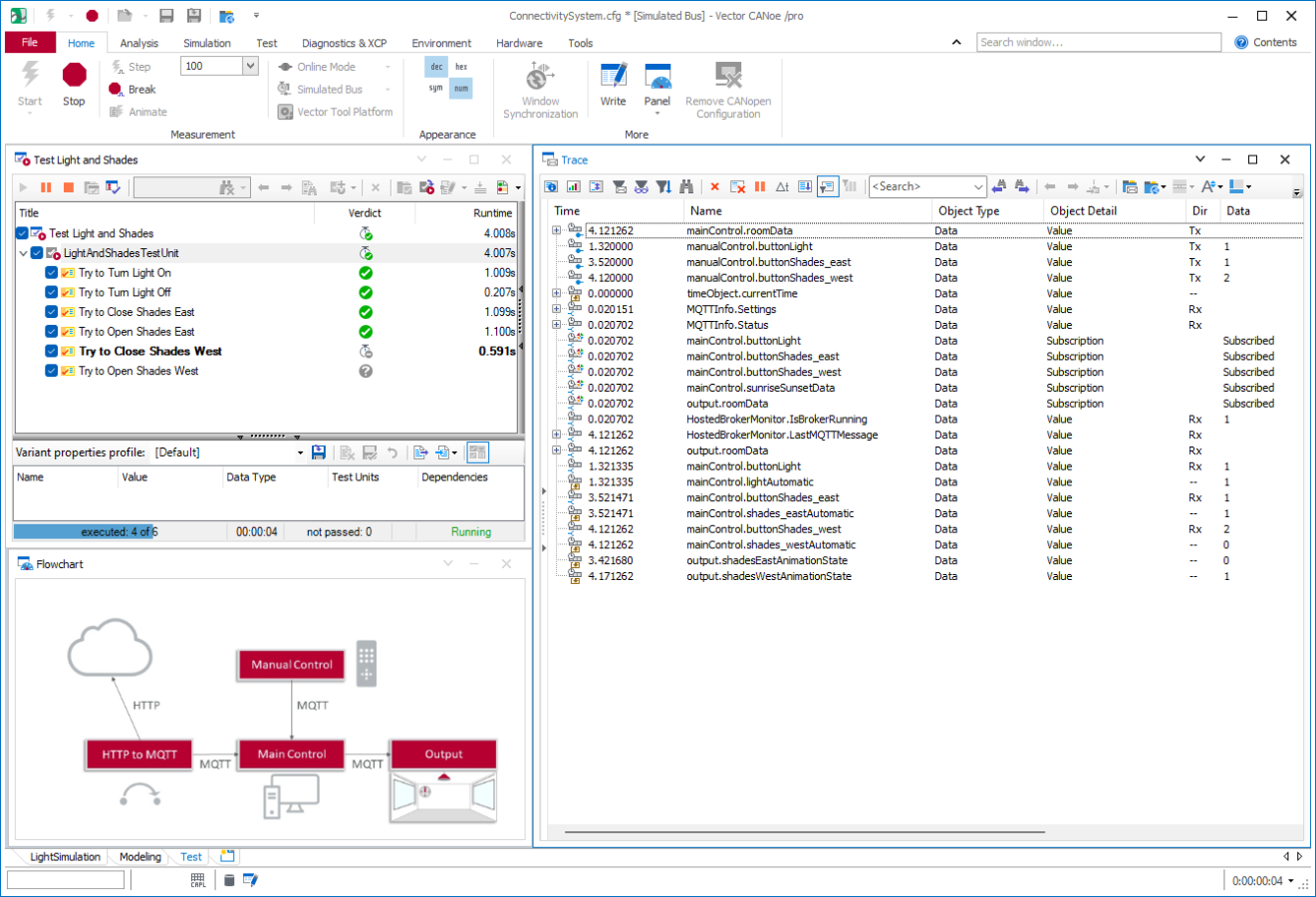Viewport: 1316px width, 897px height.
Task: Uncheck the LightAndShadesTestUnit checkbox
Action: coord(37,253)
